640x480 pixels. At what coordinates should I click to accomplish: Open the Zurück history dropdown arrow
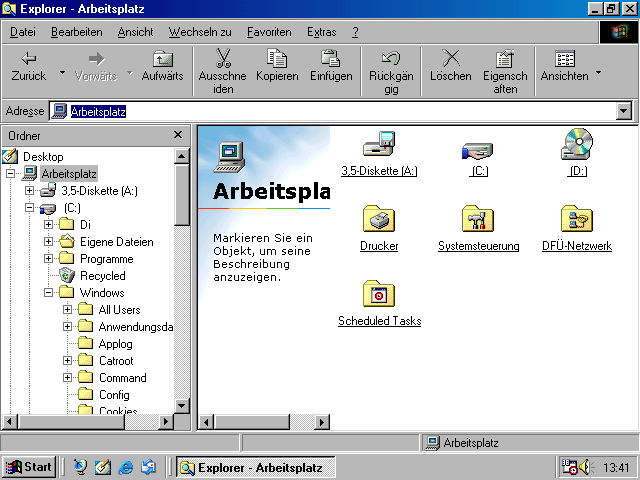click(62, 73)
